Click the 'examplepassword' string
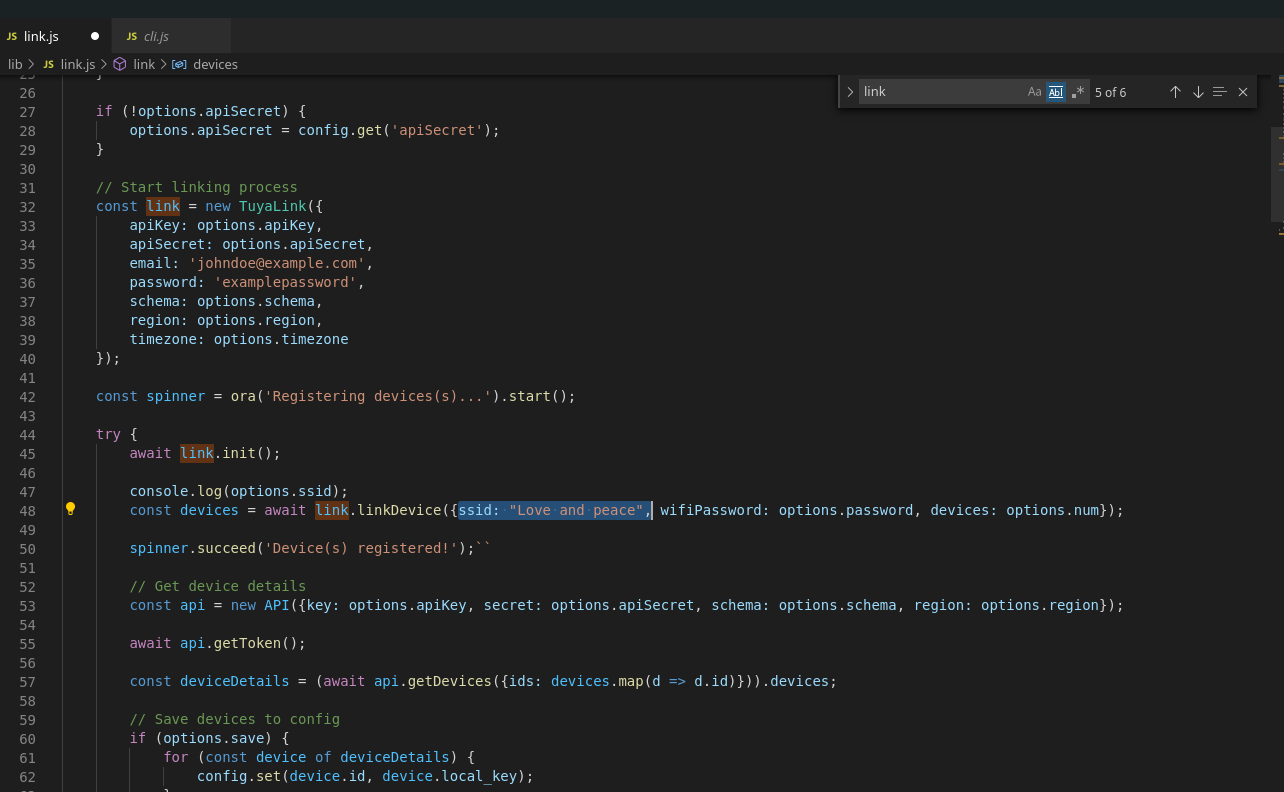1284x792 pixels. [x=285, y=282]
